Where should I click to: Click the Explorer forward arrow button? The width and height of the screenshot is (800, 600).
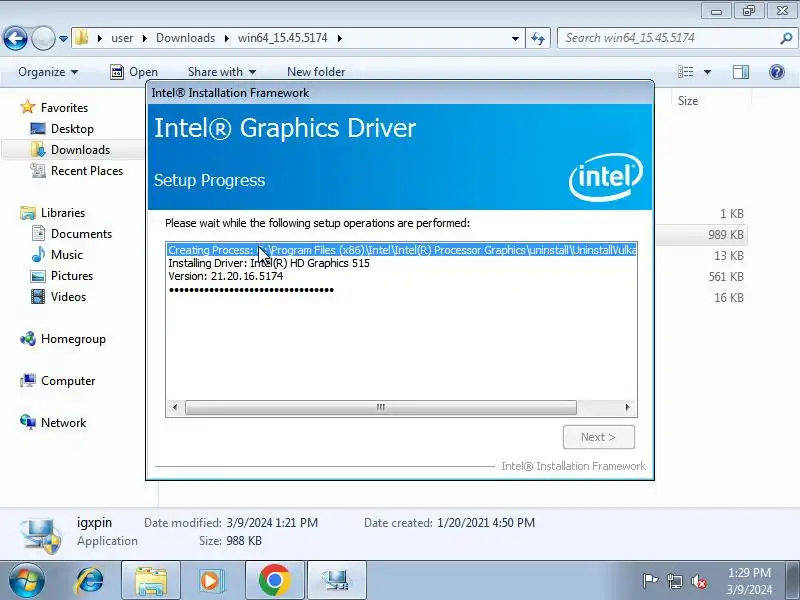[43, 38]
